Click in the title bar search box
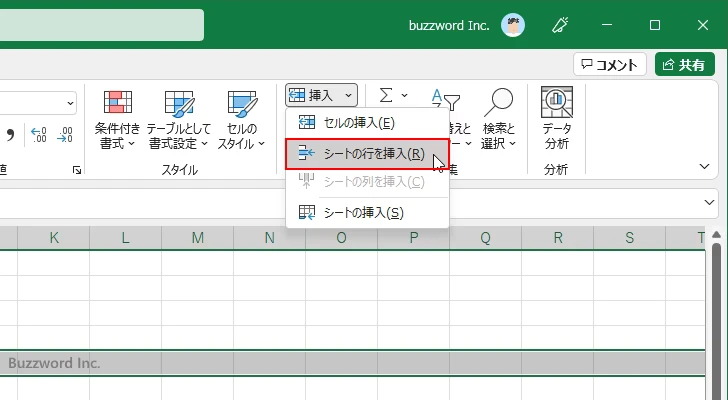728x400 pixels. coord(101,25)
